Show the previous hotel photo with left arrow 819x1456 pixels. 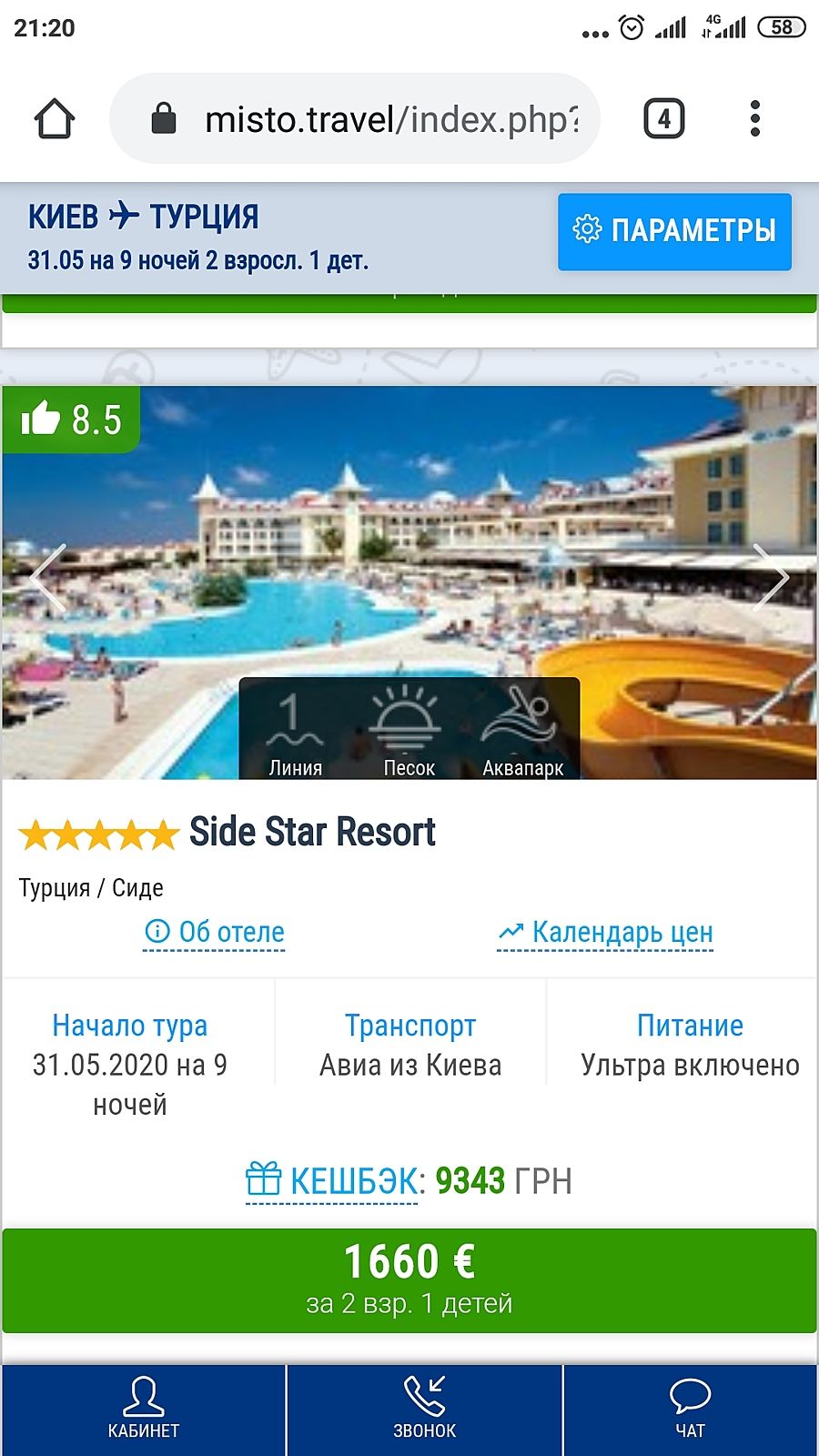[x=47, y=577]
